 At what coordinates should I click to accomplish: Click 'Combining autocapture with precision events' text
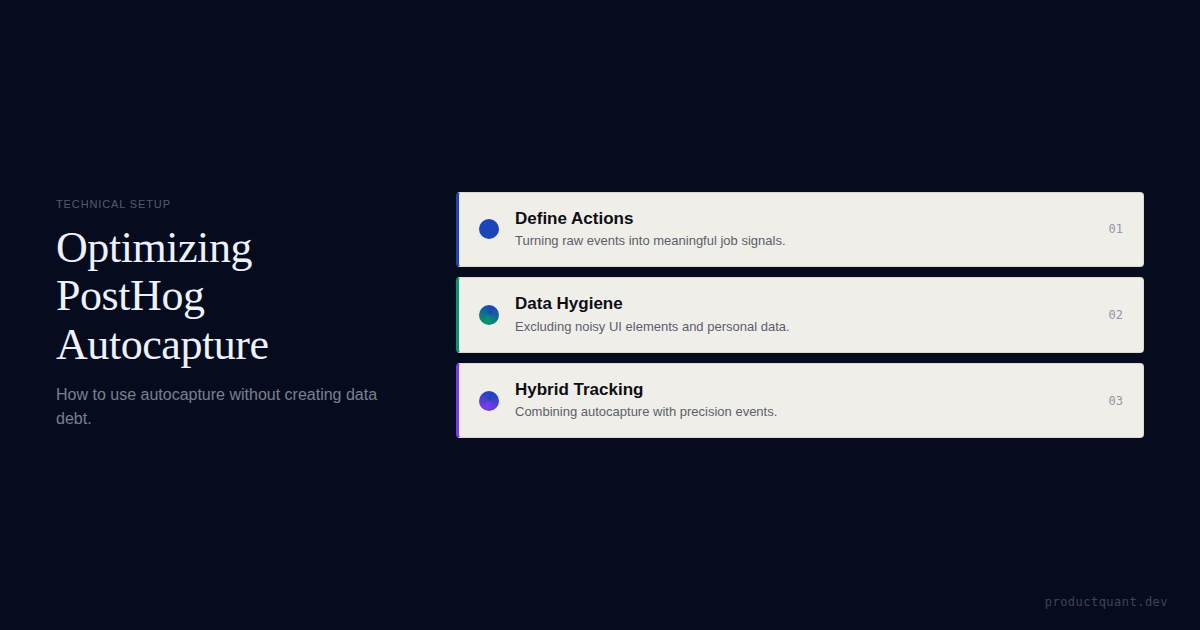coord(646,412)
